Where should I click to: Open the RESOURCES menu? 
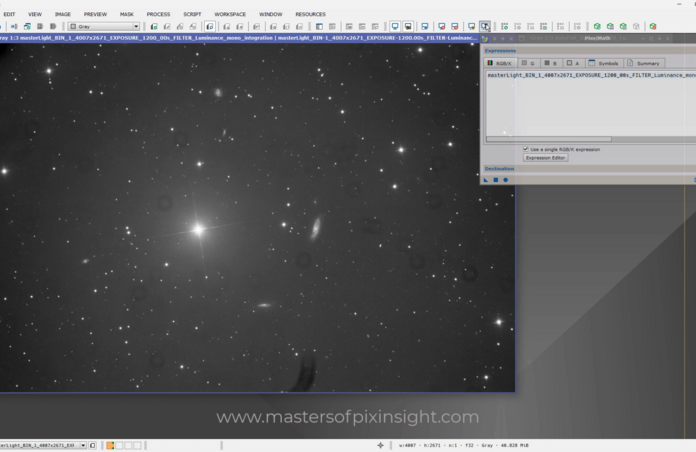point(310,14)
